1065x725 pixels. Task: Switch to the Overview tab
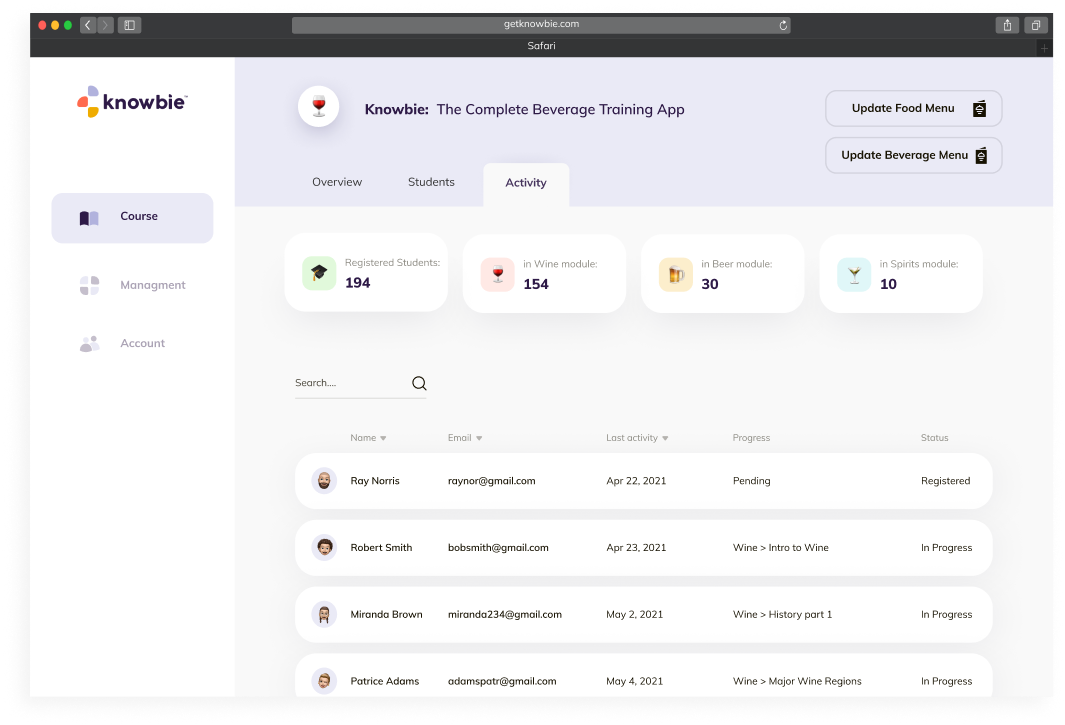(x=337, y=182)
